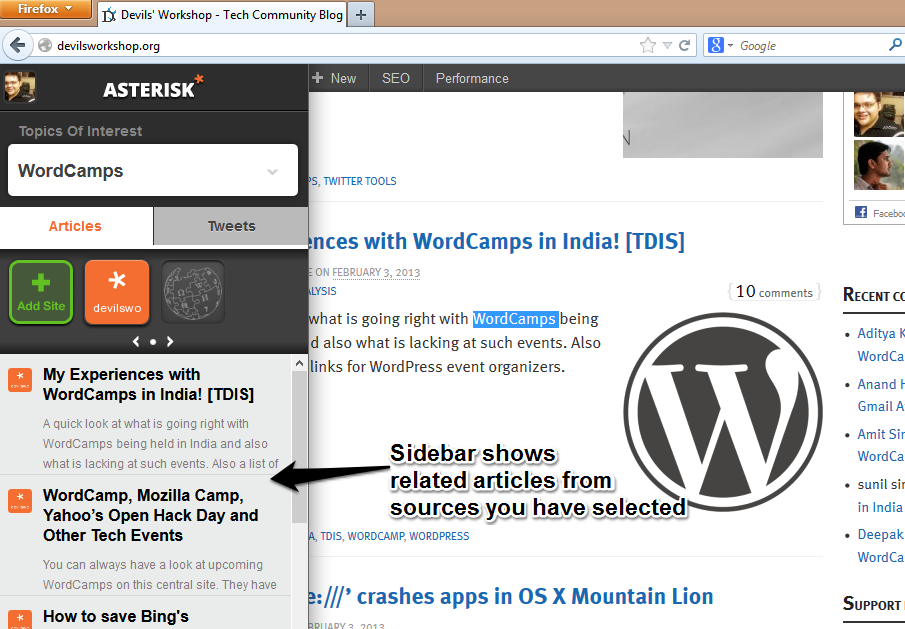The image size is (905, 629).
Task: Click the green Add Site button
Action: click(41, 291)
